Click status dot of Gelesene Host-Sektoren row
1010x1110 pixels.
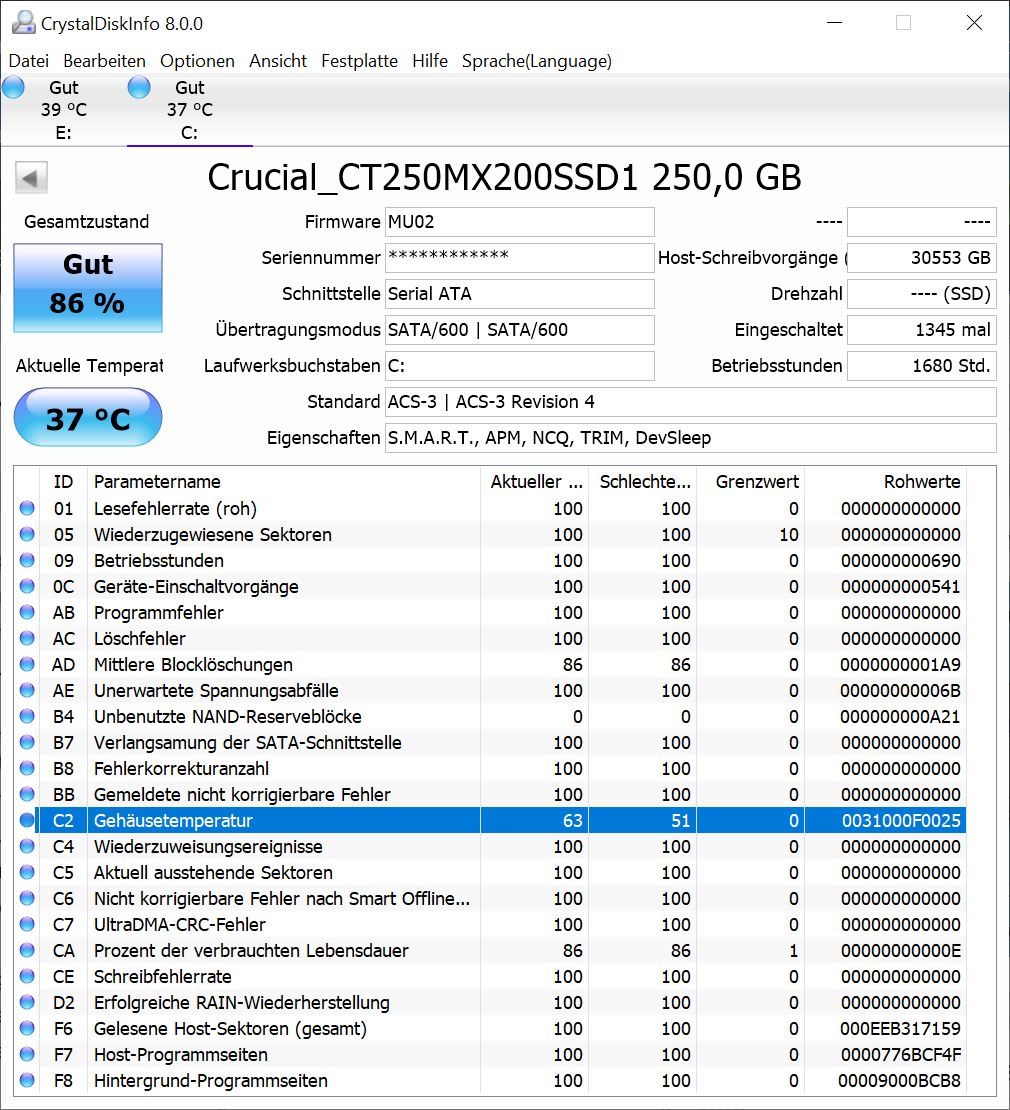pyautogui.click(x=27, y=1029)
